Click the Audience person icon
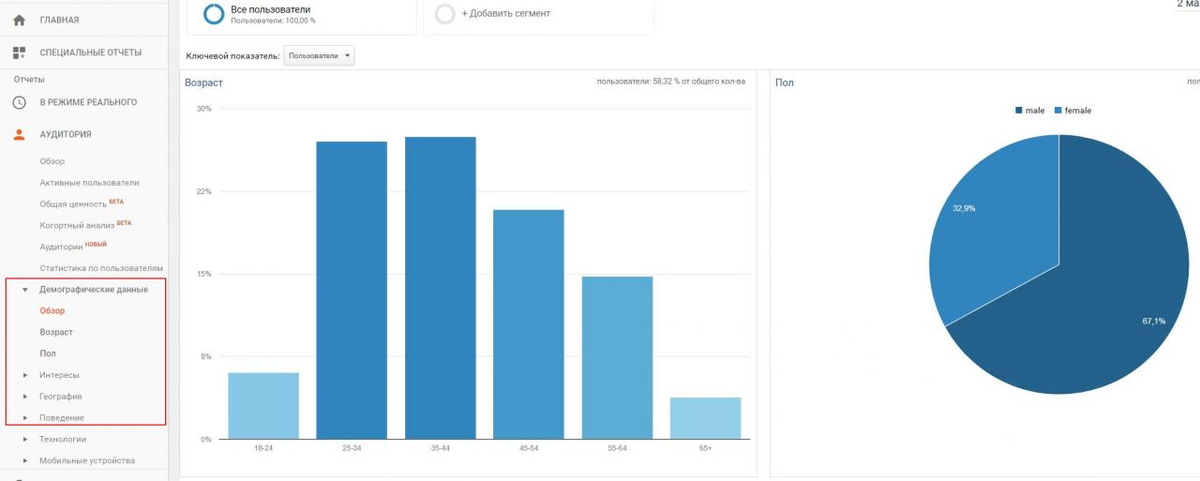This screenshot has height=481, width=1200. pos(19,134)
